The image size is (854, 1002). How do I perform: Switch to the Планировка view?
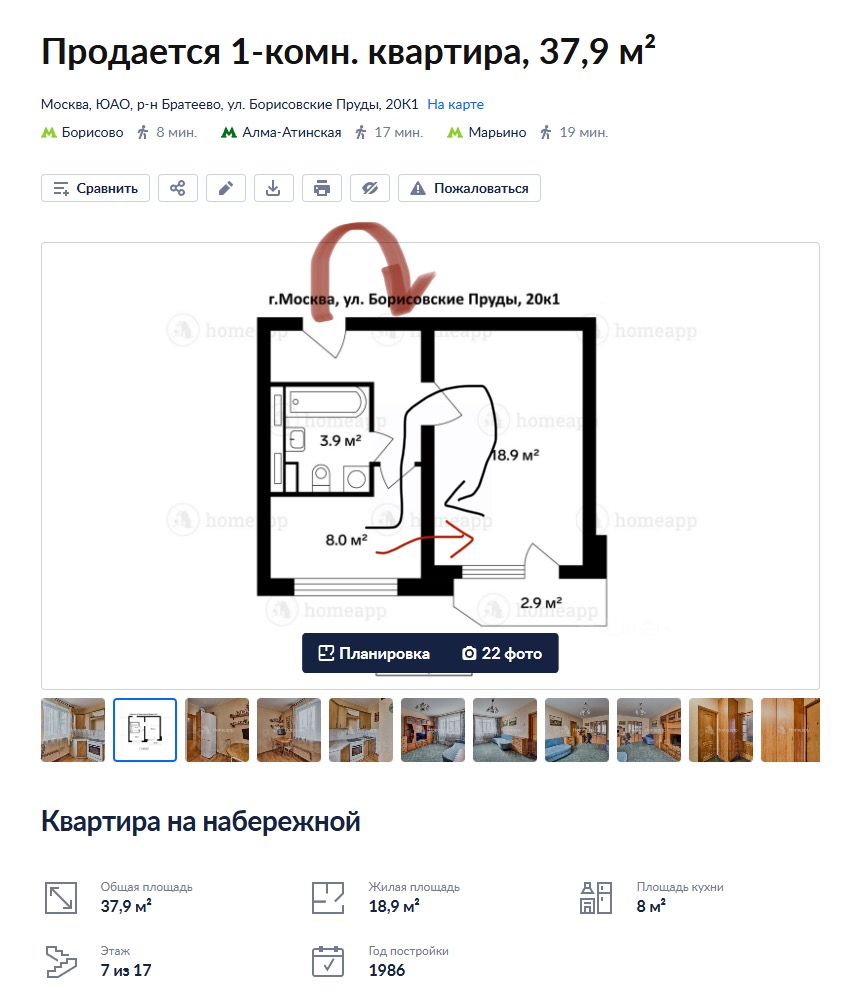click(x=374, y=653)
